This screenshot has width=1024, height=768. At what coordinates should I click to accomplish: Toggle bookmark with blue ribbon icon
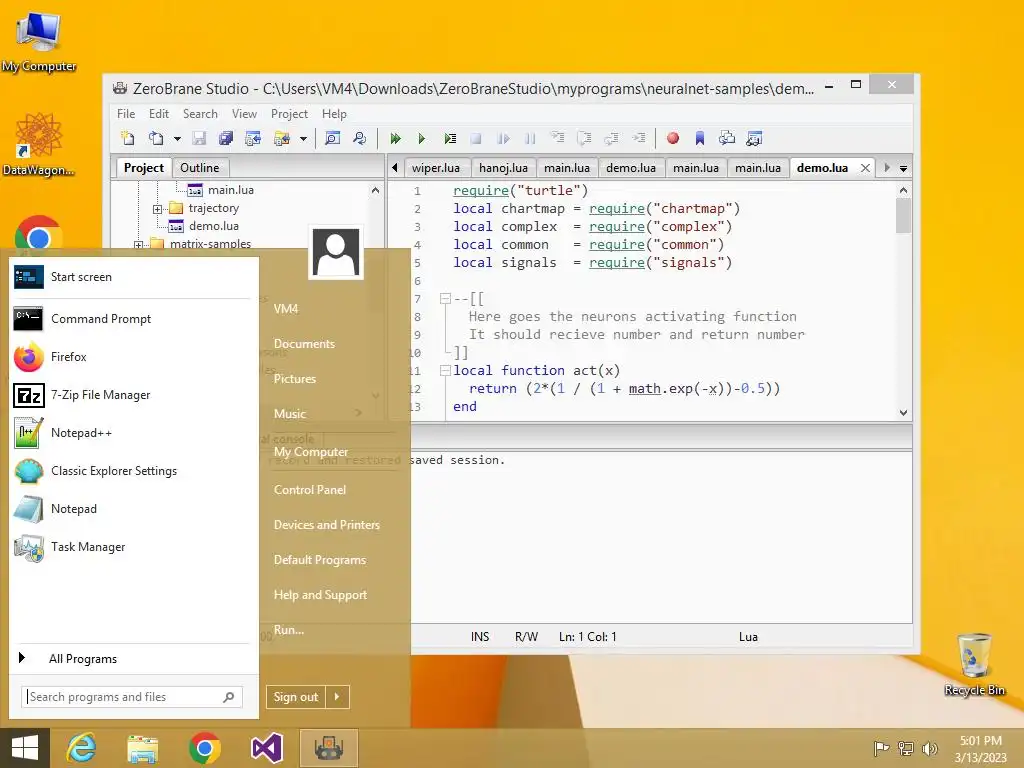(699, 138)
